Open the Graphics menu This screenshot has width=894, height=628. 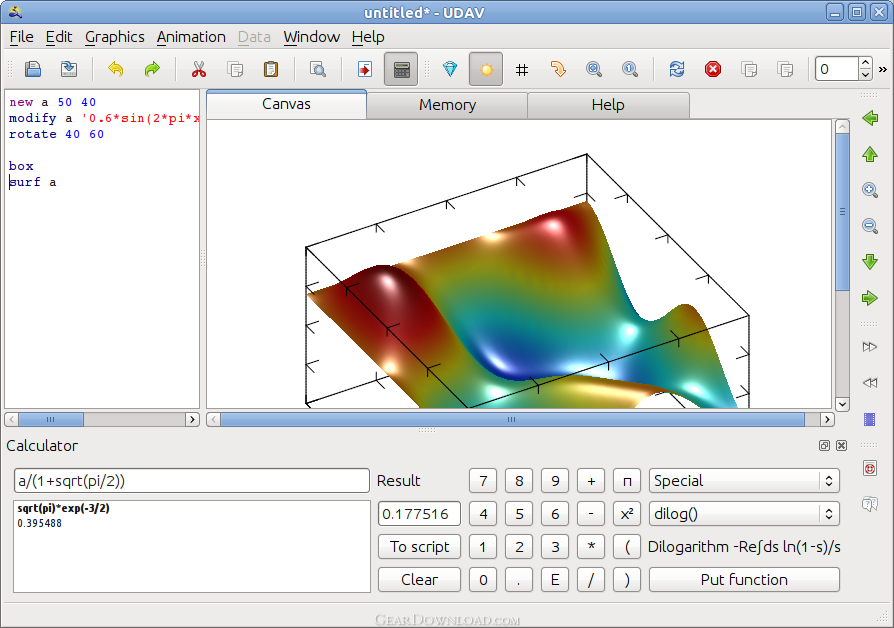click(115, 37)
